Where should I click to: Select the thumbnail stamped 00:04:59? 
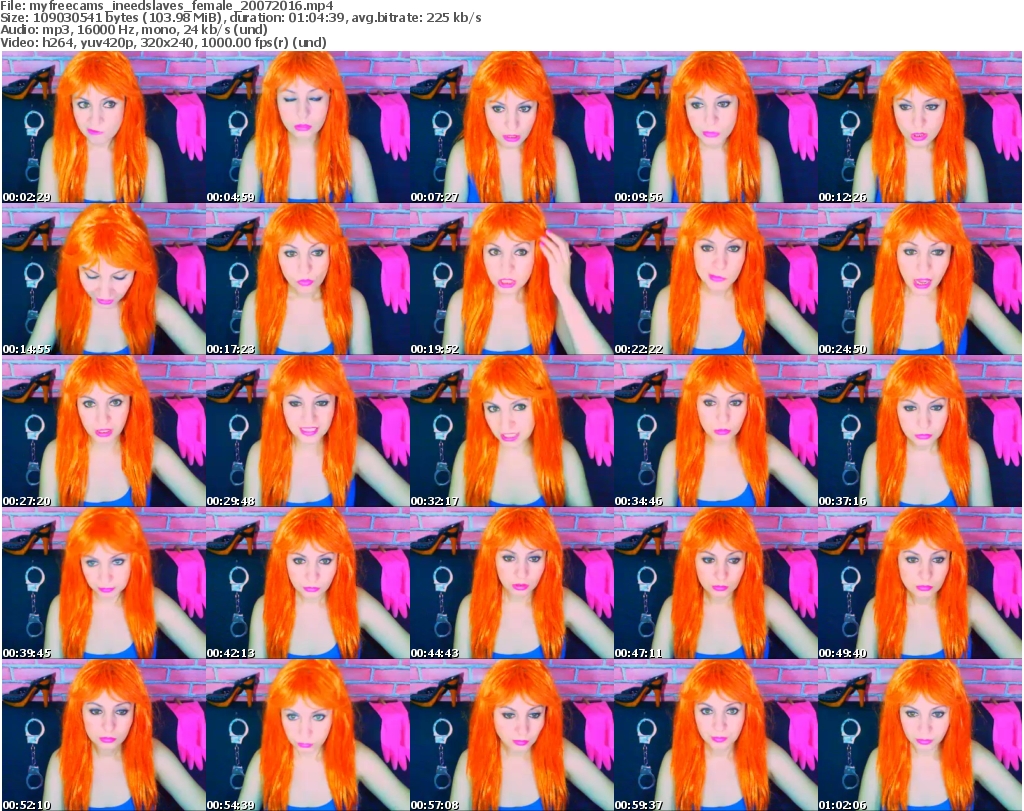[308, 127]
